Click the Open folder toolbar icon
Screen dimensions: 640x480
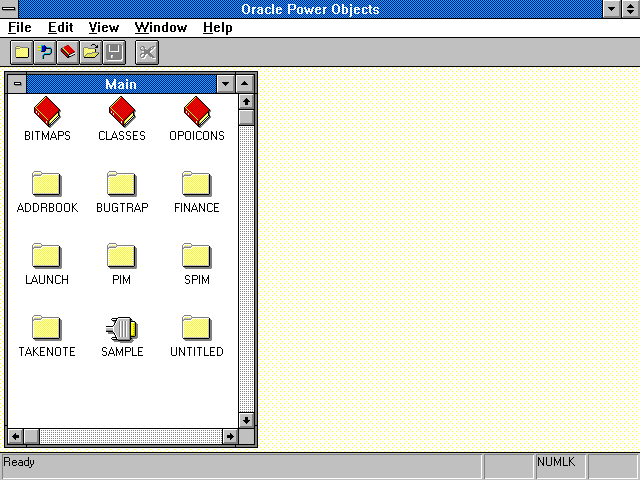[x=91, y=52]
